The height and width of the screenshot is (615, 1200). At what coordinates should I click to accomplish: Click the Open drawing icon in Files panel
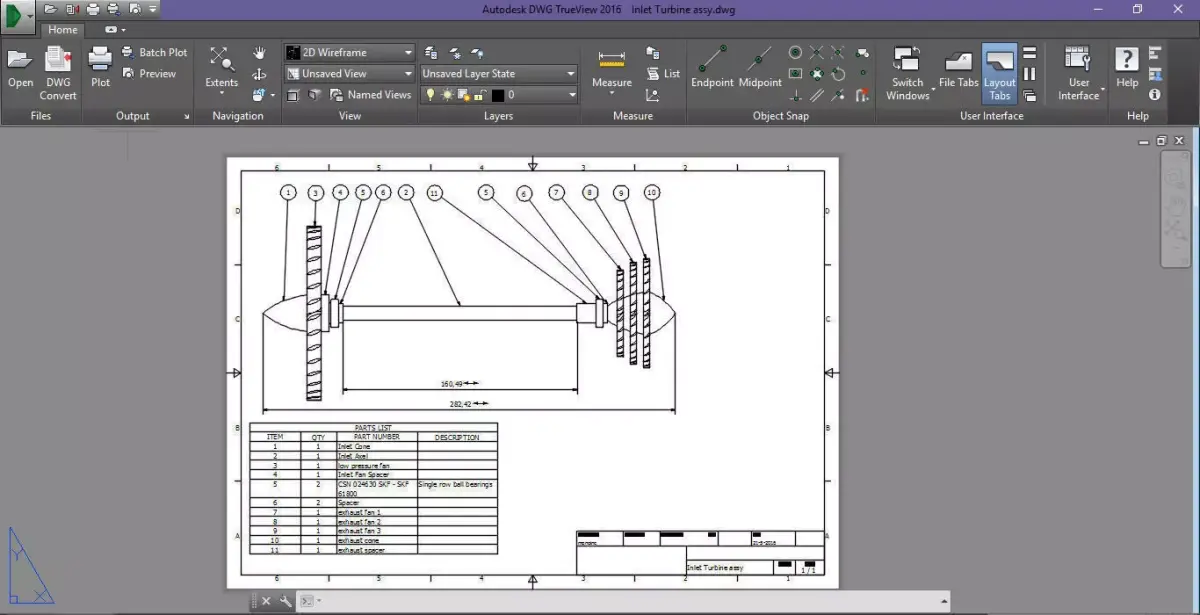[x=21, y=69]
